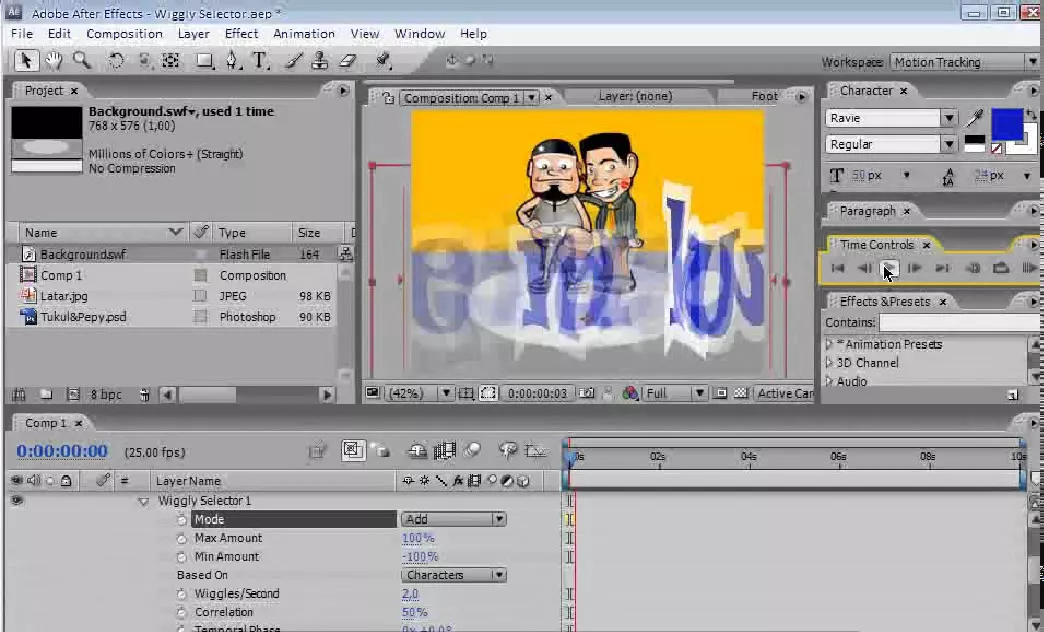Image resolution: width=1044 pixels, height=632 pixels.
Task: Open the Full resolution dropdown
Action: coord(699,394)
